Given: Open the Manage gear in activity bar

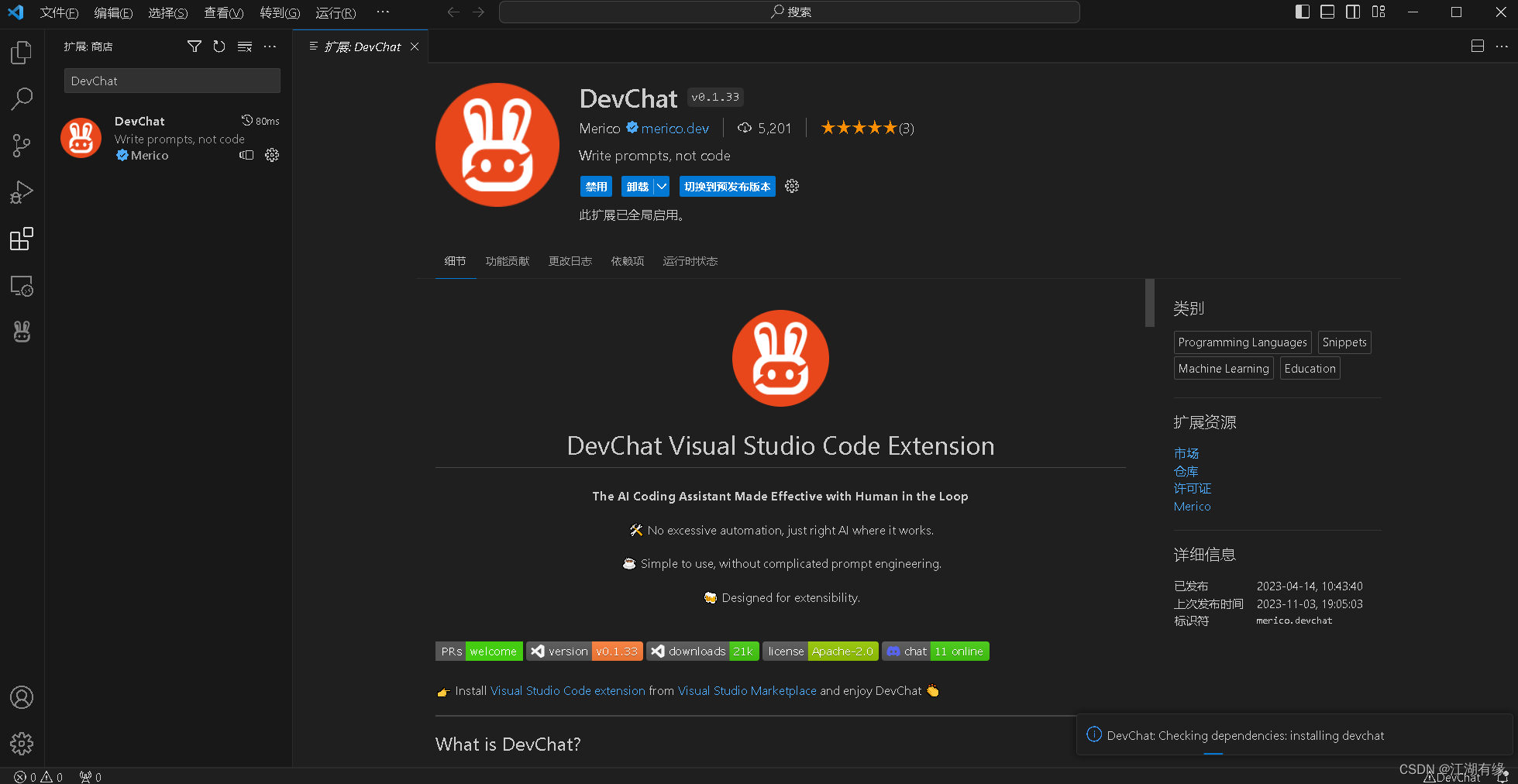Looking at the screenshot, I should (x=22, y=744).
